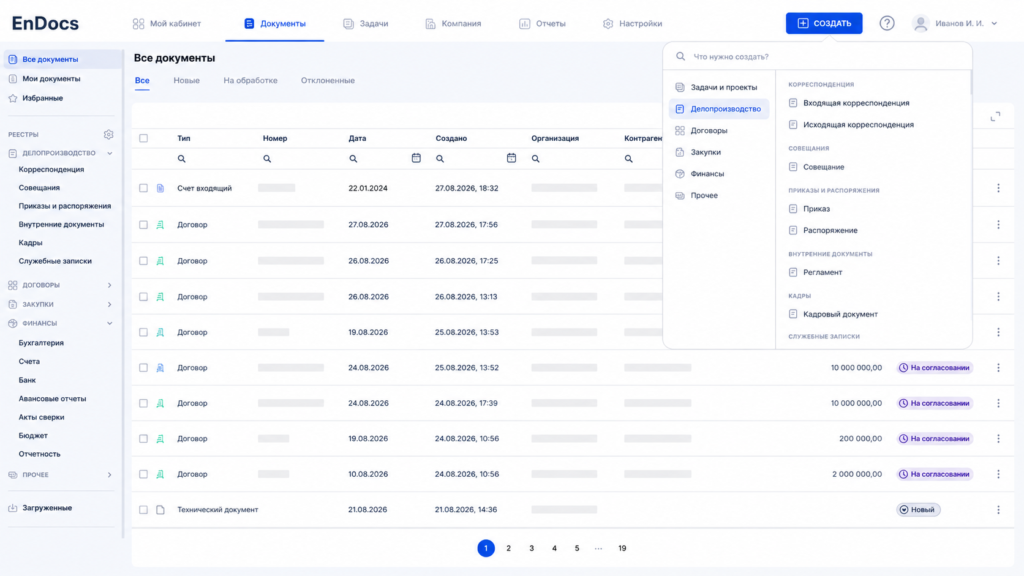Click the create-menu scrollbar thumb
Image resolution: width=1024 pixels, height=576 pixels.
tap(970, 83)
